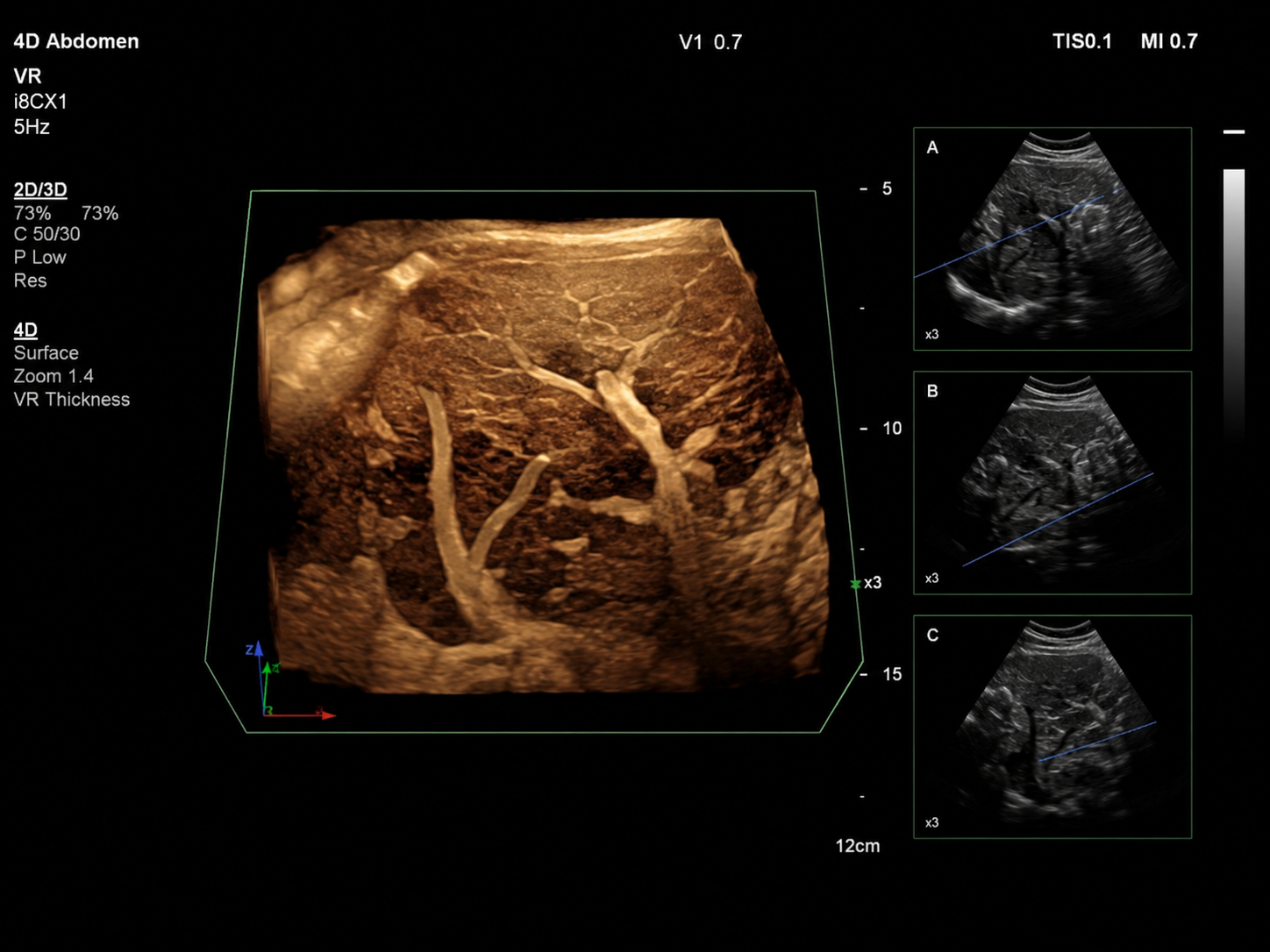Click the XYZ orientation axes icon
This screenshot has height=952, width=1270.
[x=289, y=680]
